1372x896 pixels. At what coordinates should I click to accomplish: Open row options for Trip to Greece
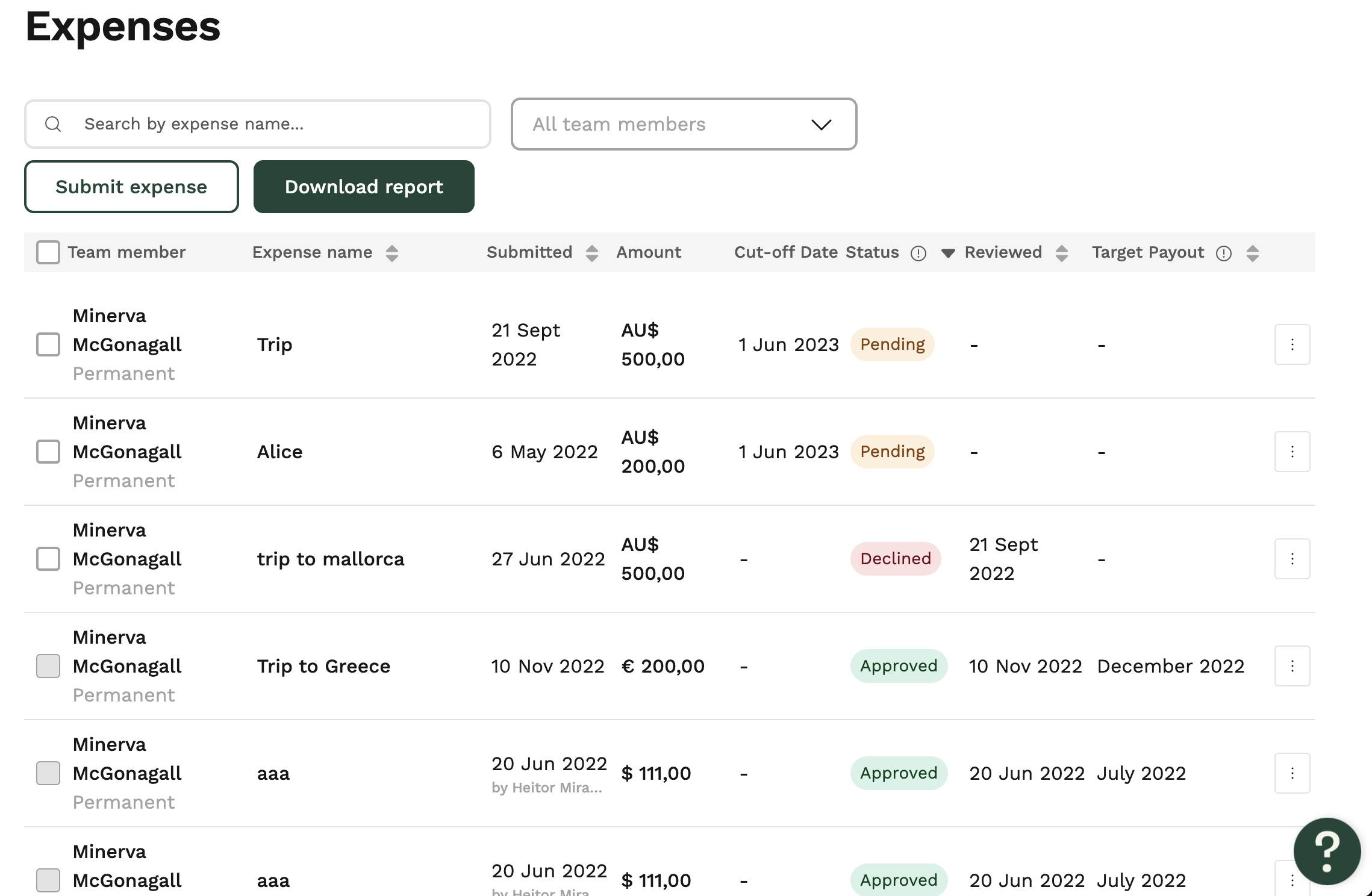click(x=1292, y=666)
